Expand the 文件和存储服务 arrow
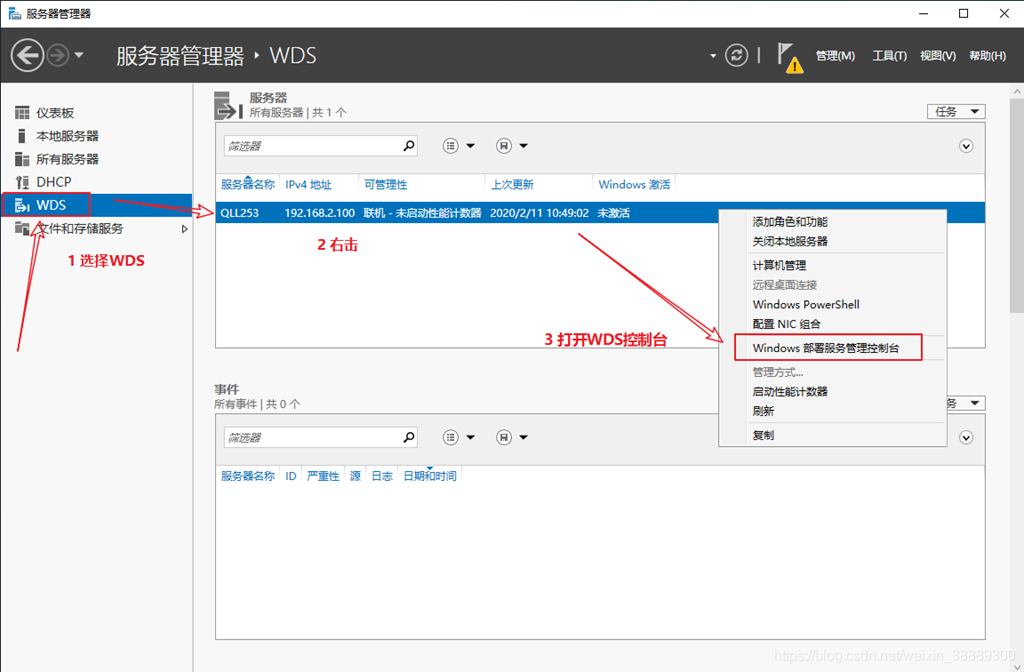The image size is (1024, 672). tap(184, 229)
